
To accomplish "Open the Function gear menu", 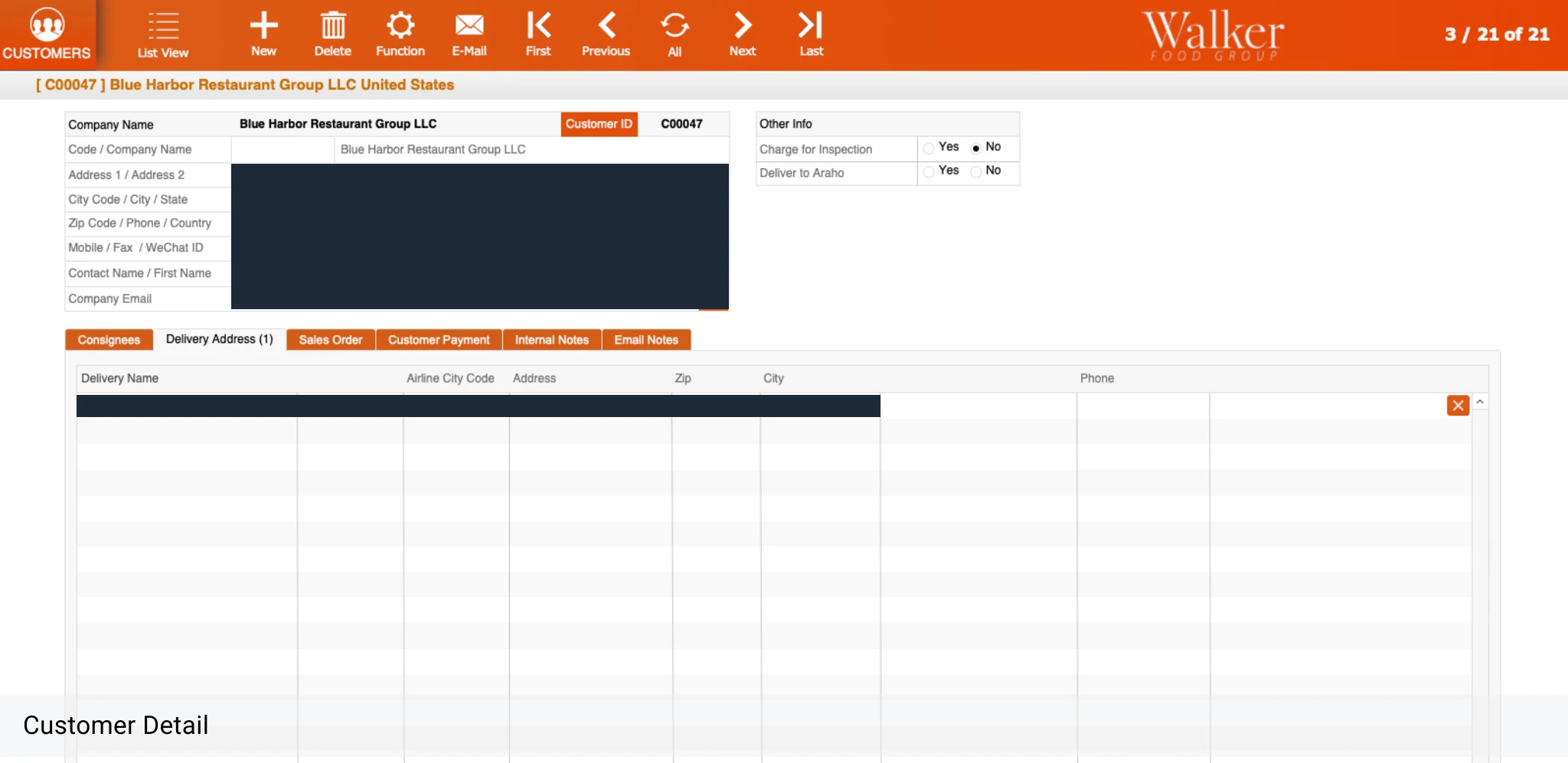I will pyautogui.click(x=400, y=34).
